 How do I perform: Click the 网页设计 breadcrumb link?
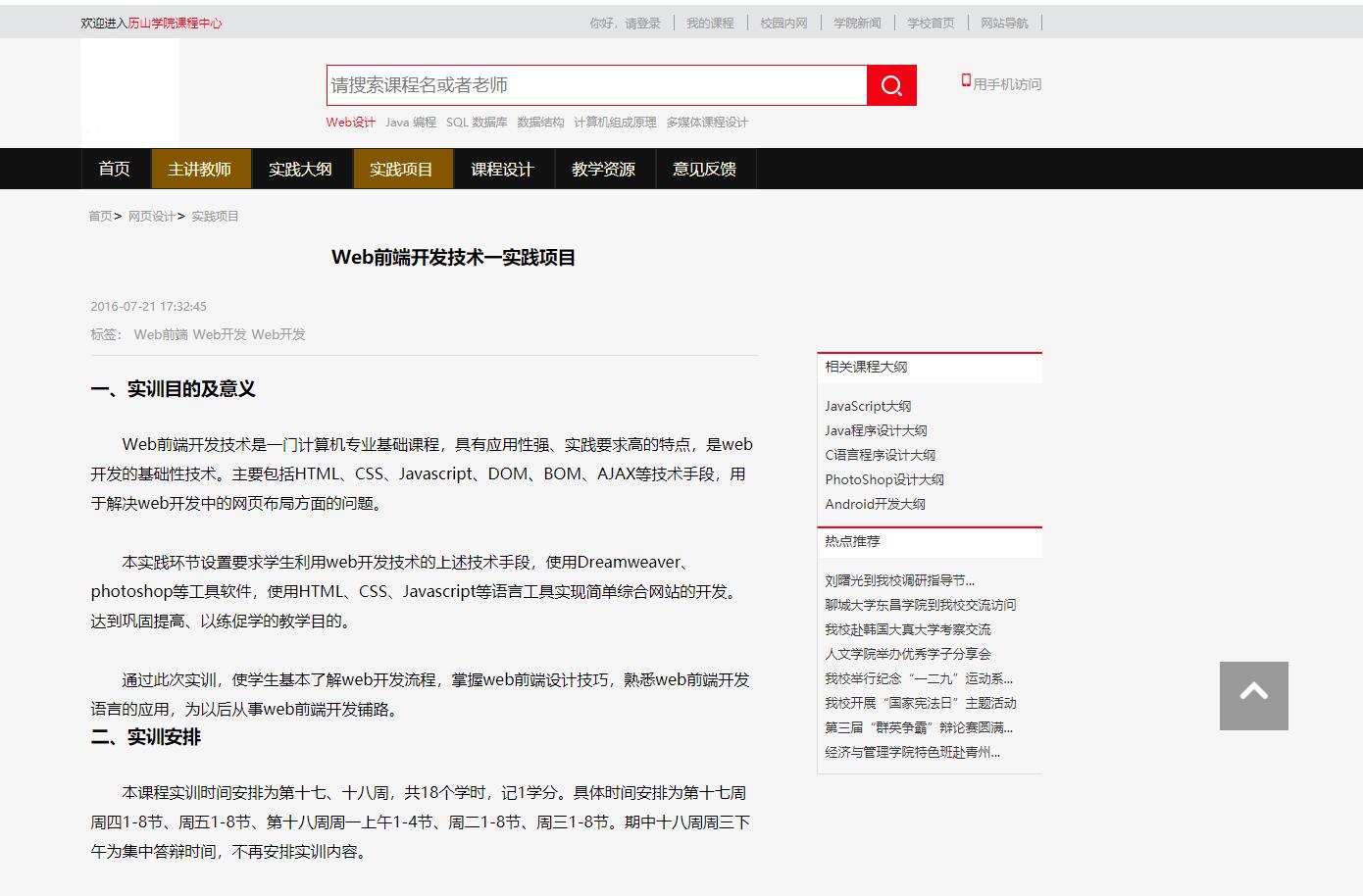point(151,216)
